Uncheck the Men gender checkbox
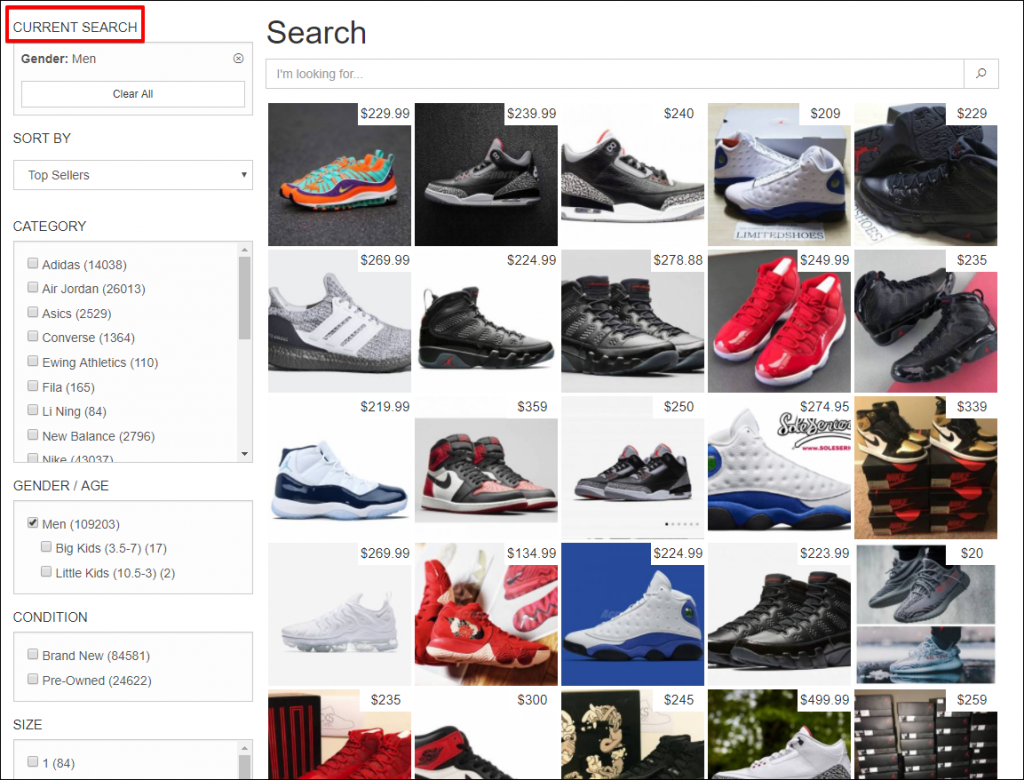Screen dimensions: 1024x780 click(x=32, y=523)
